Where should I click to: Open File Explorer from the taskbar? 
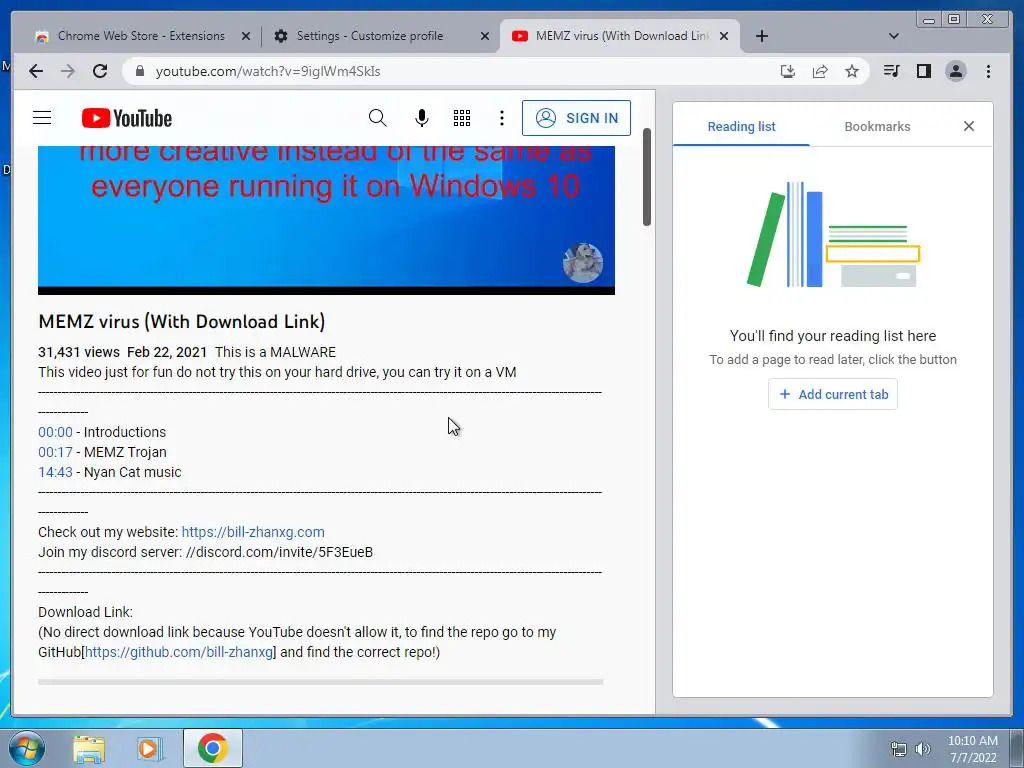click(89, 748)
